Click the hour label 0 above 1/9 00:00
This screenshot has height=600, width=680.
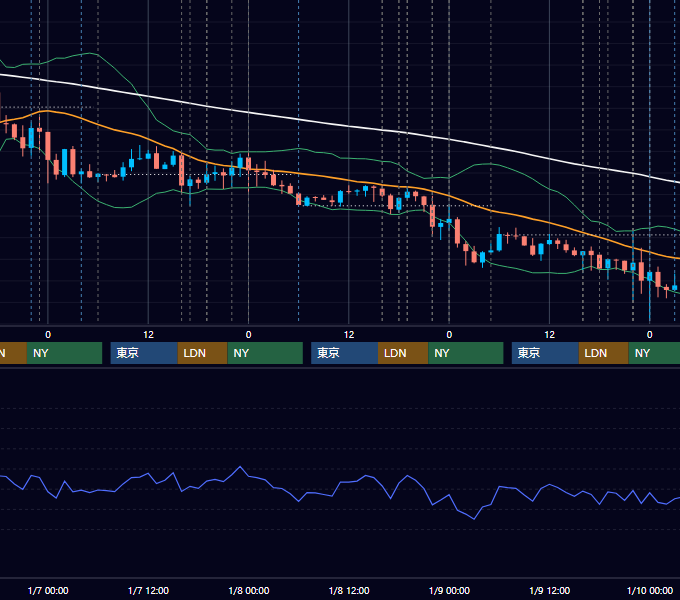coord(449,335)
